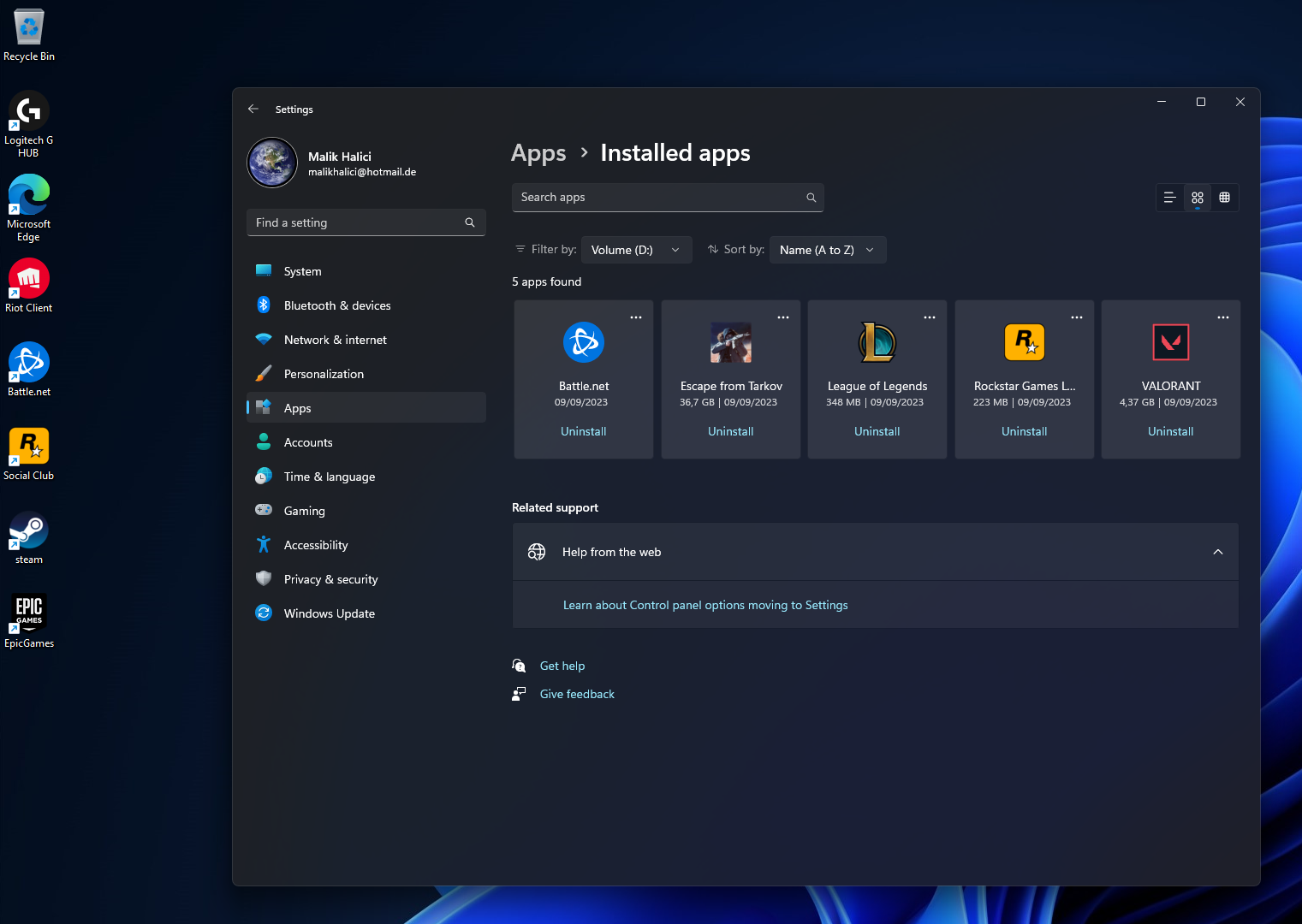Open the steam desktop shortcut

tap(29, 537)
